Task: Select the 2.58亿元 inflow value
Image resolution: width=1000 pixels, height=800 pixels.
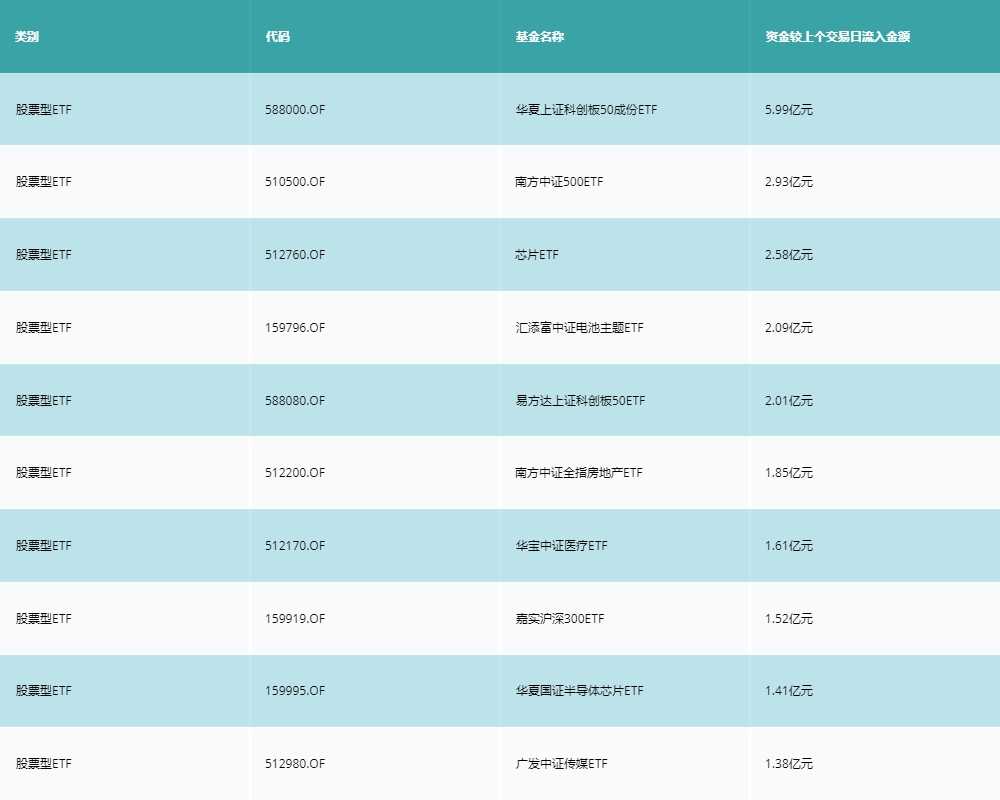Action: click(789, 255)
